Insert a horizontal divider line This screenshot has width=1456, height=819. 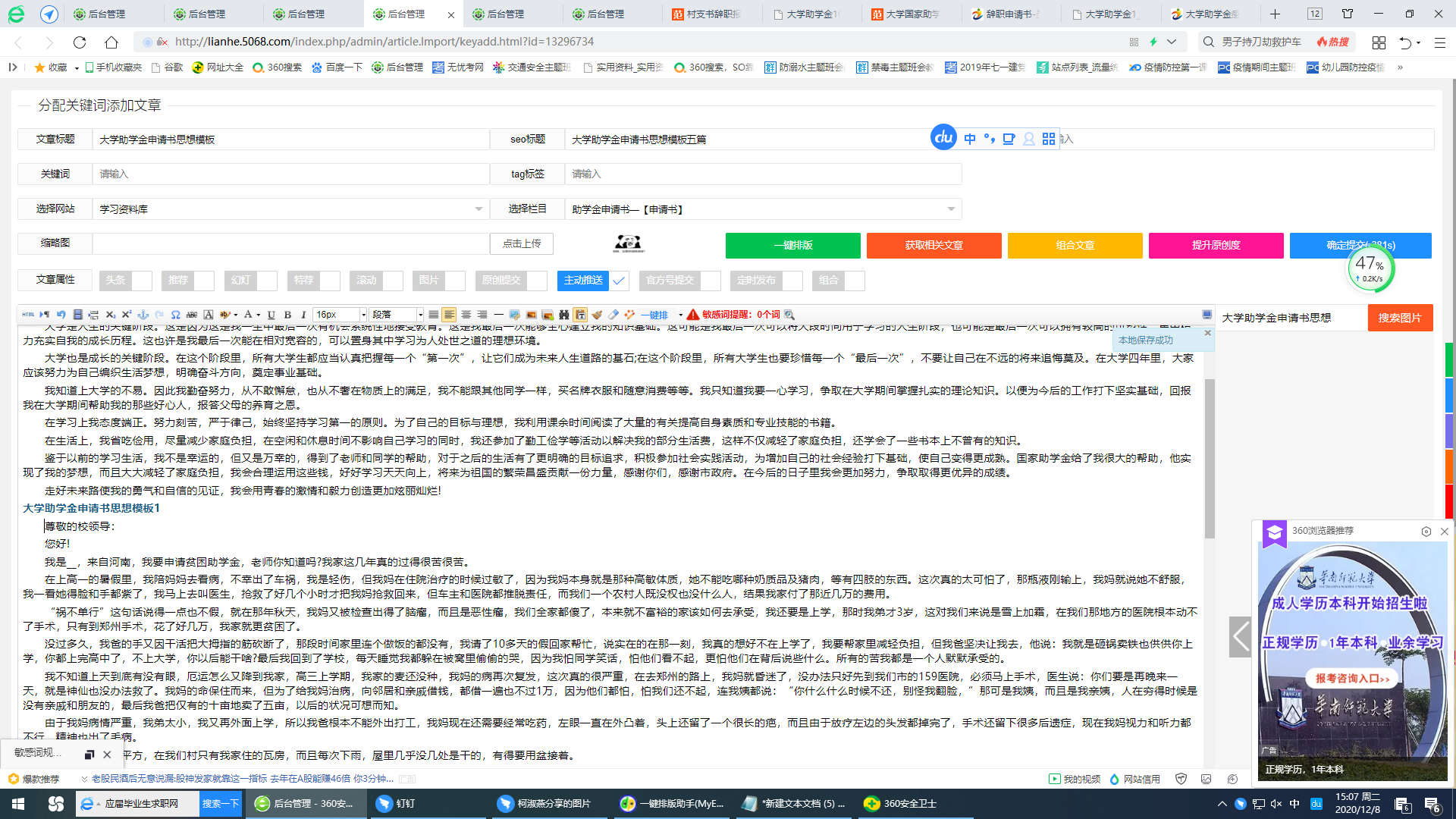click(498, 315)
